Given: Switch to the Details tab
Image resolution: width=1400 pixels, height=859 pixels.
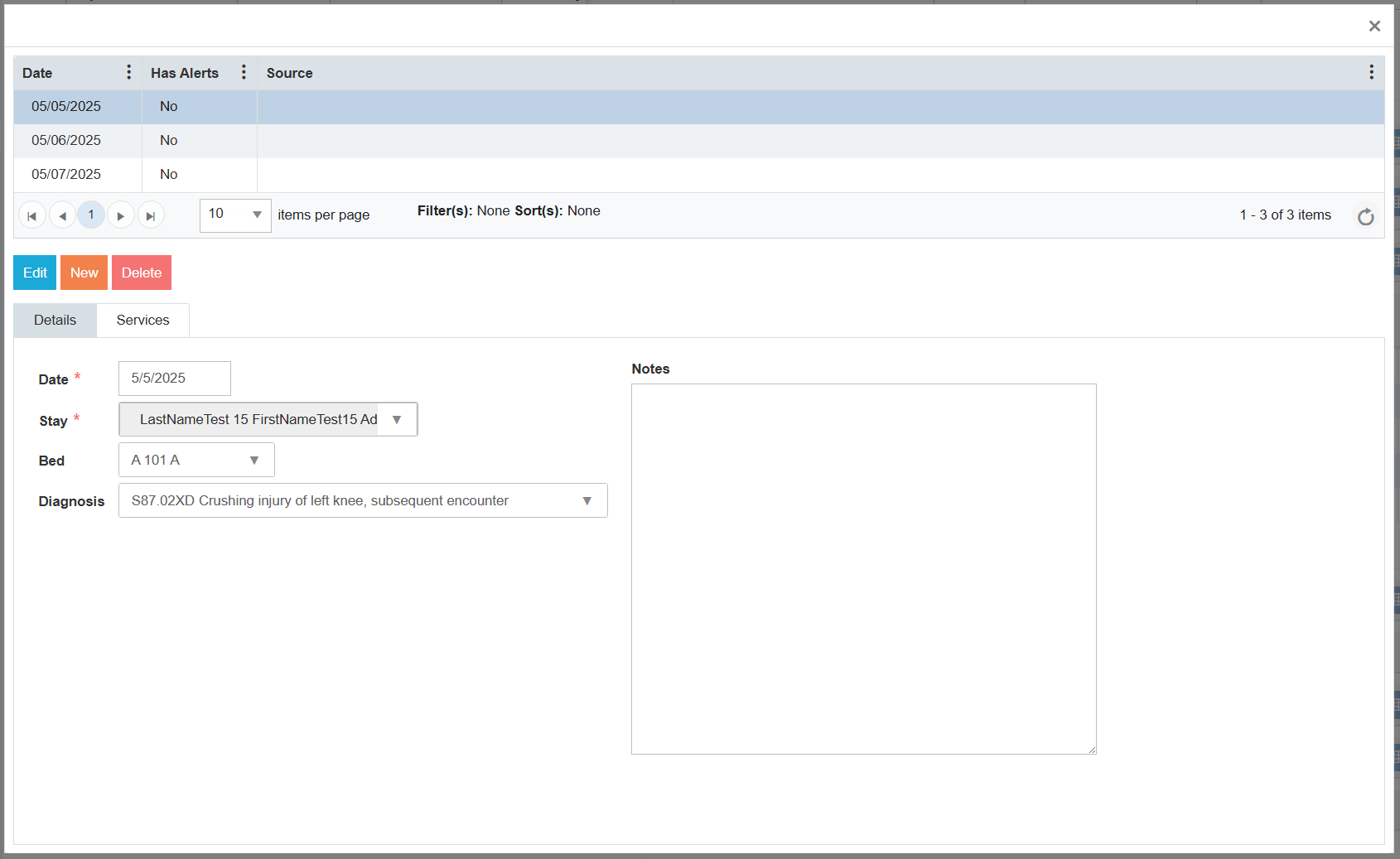Looking at the screenshot, I should click(56, 321).
